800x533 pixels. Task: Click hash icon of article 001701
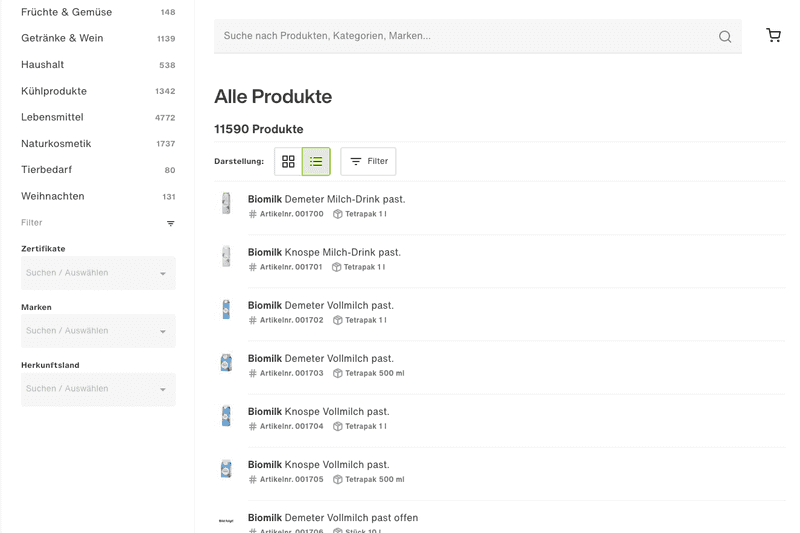253,267
